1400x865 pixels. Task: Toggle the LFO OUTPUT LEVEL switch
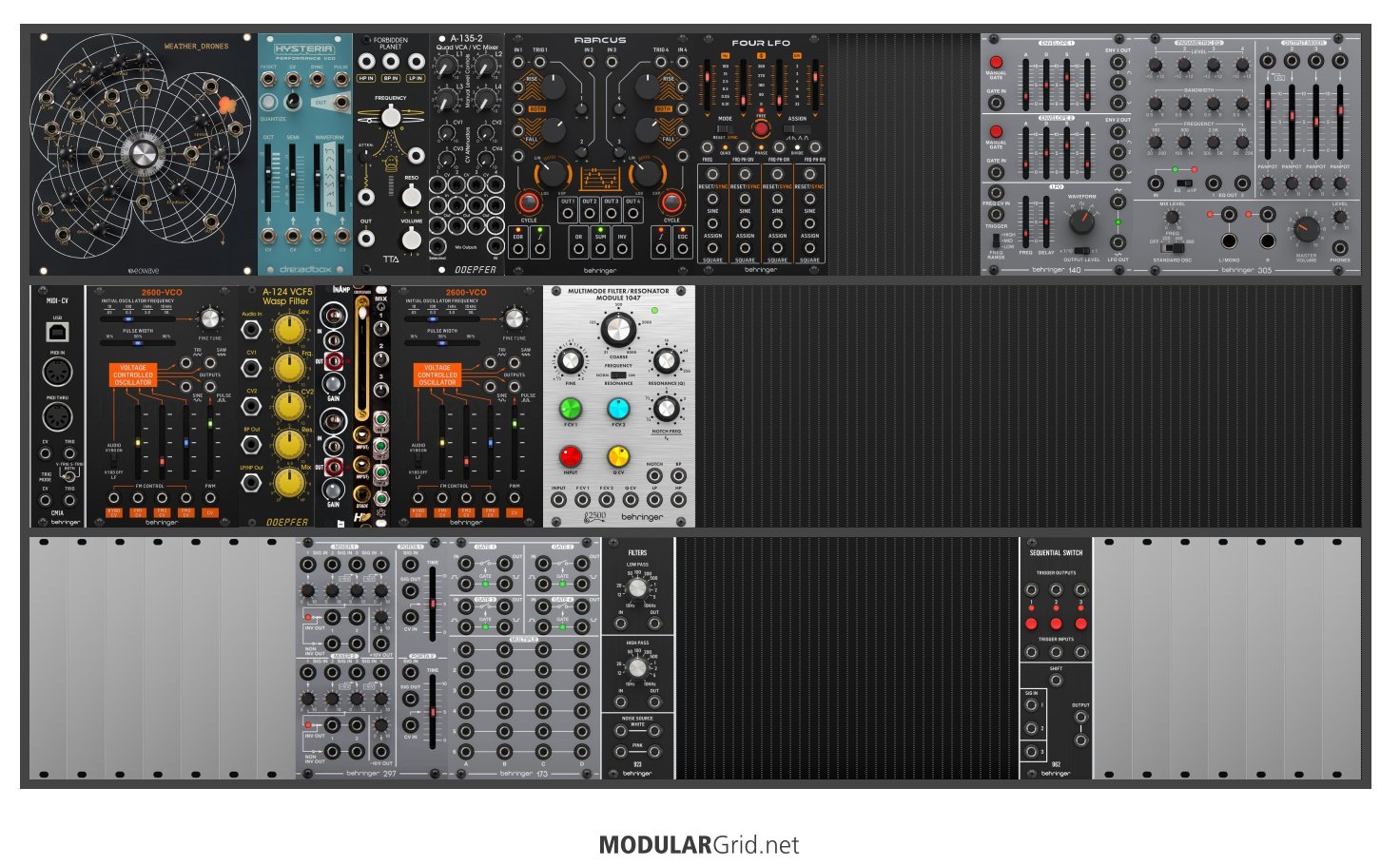[x=1081, y=251]
